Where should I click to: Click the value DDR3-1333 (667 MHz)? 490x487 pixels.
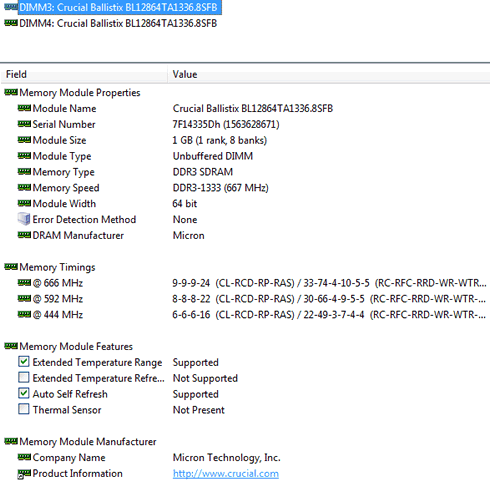220,188
